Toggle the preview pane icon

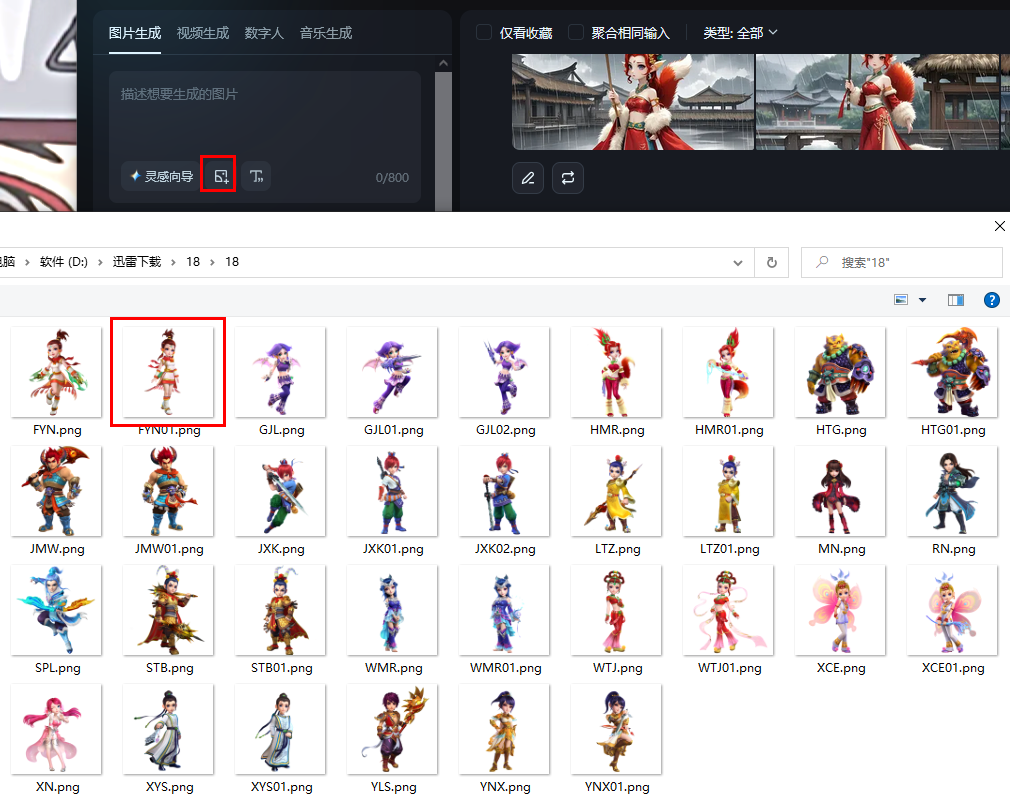point(956,300)
